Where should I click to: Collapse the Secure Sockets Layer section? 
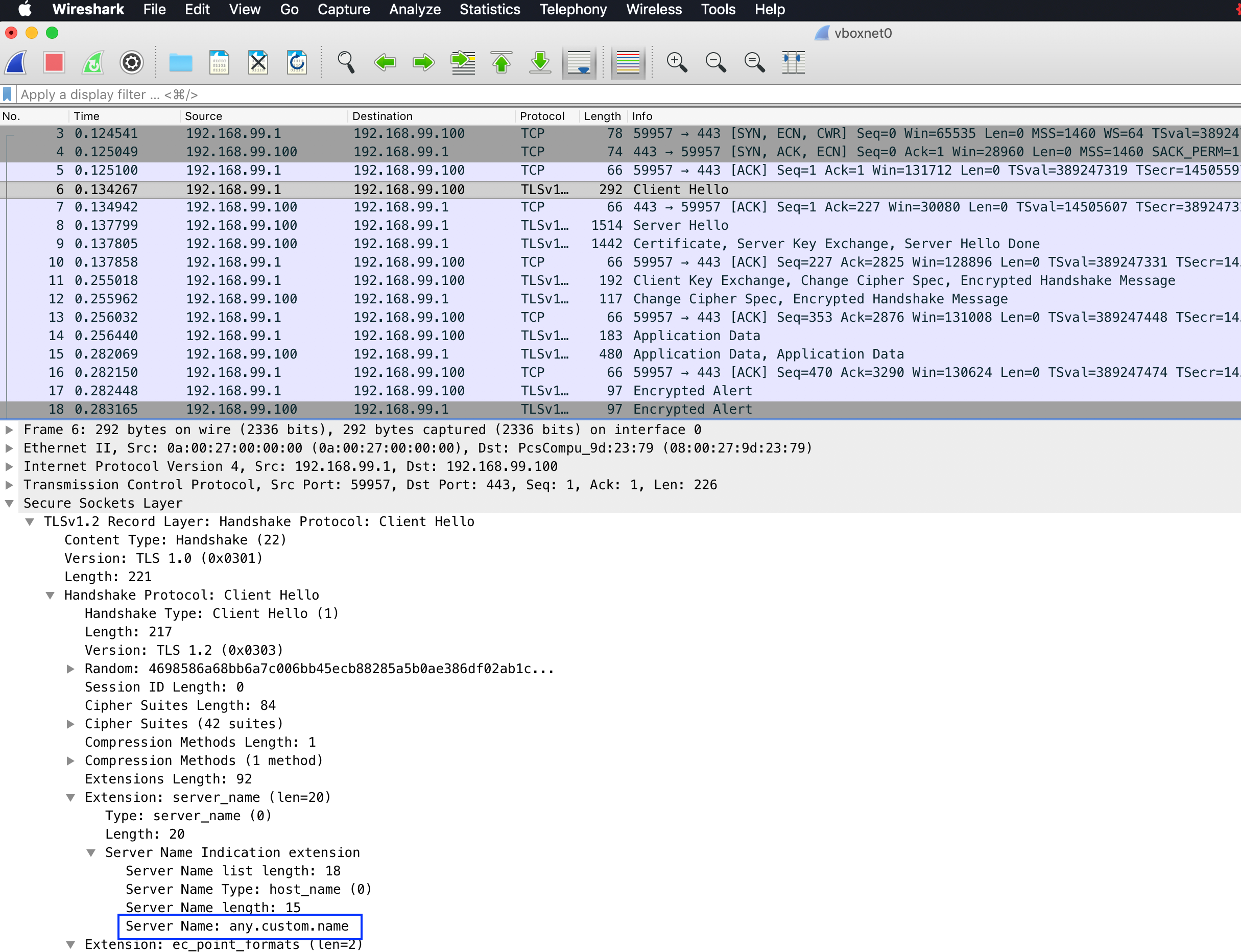point(9,503)
